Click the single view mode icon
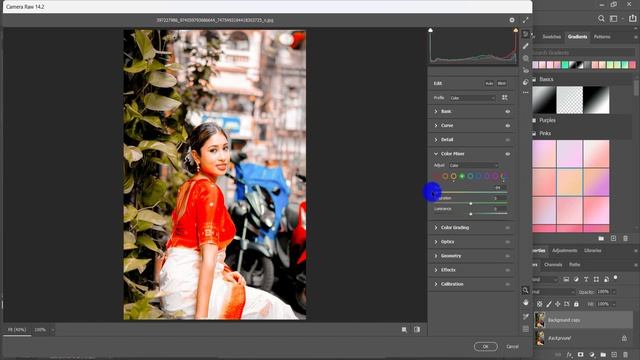 coord(404,329)
